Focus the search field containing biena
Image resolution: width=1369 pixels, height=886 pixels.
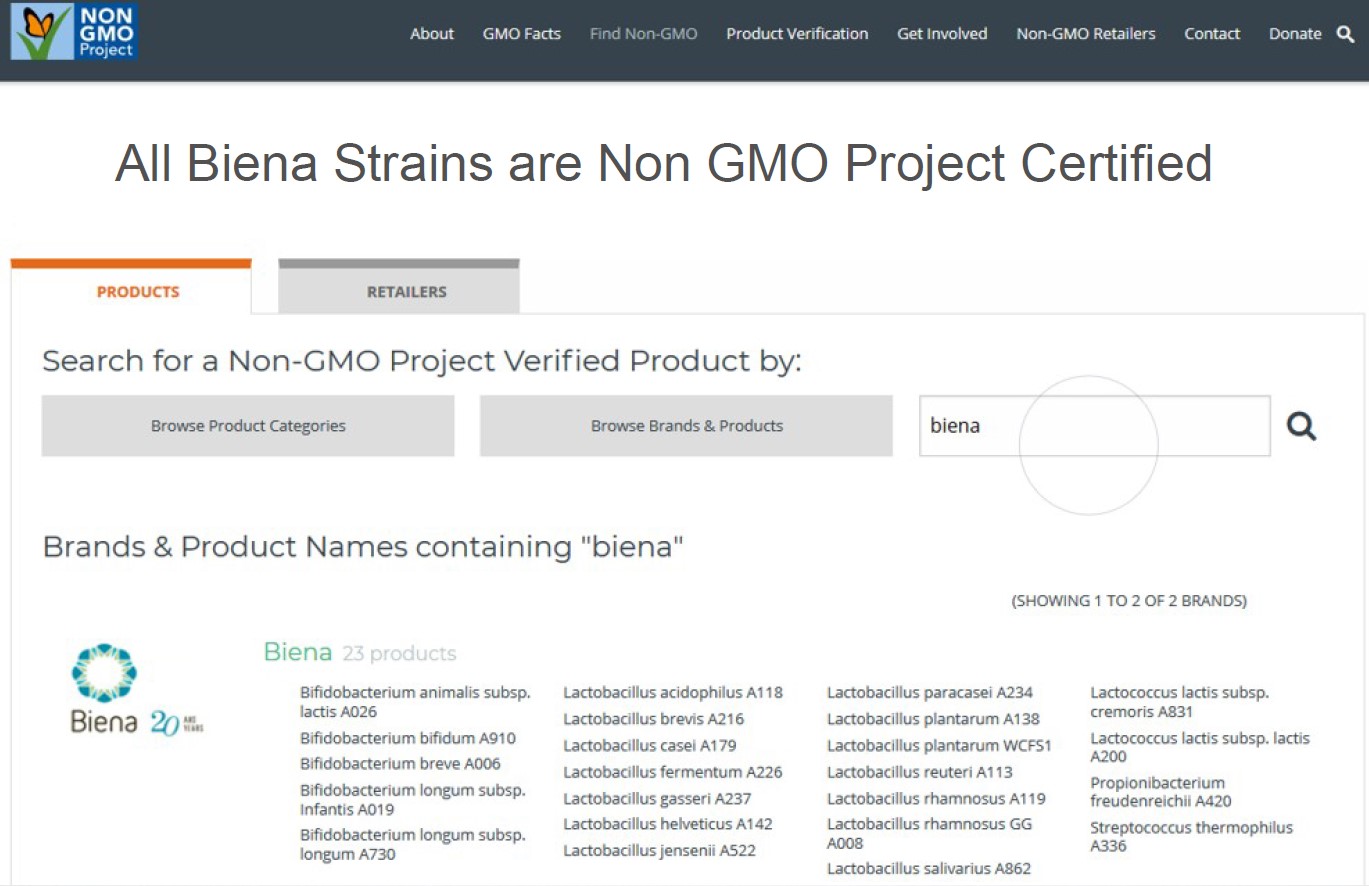point(1095,426)
